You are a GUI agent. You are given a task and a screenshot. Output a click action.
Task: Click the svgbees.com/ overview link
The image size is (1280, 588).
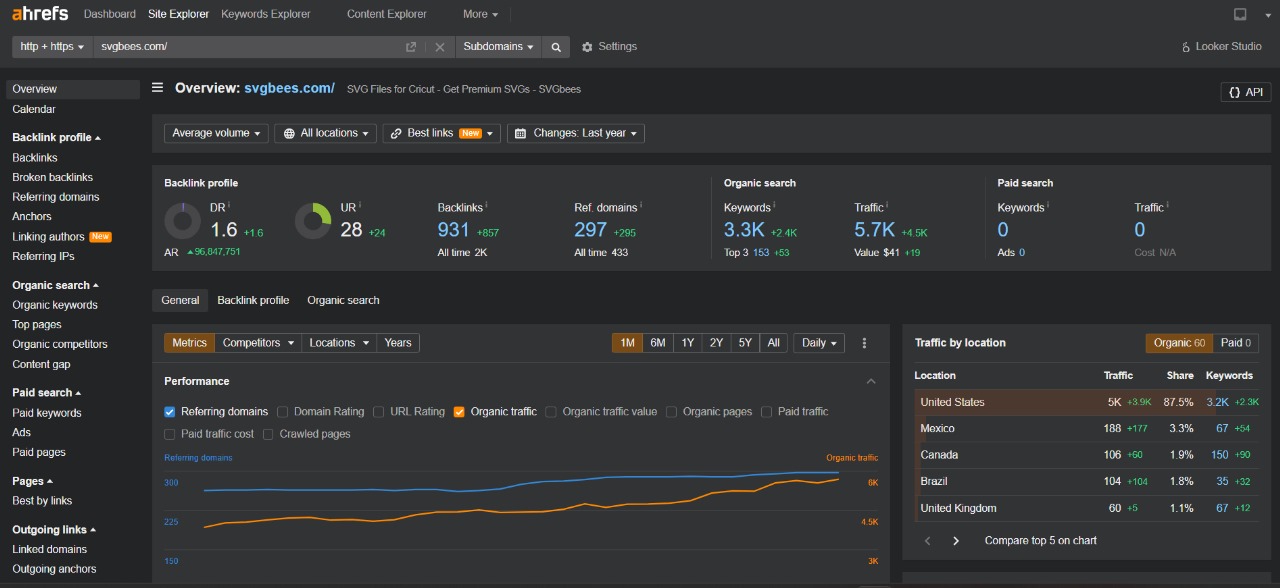(x=289, y=88)
